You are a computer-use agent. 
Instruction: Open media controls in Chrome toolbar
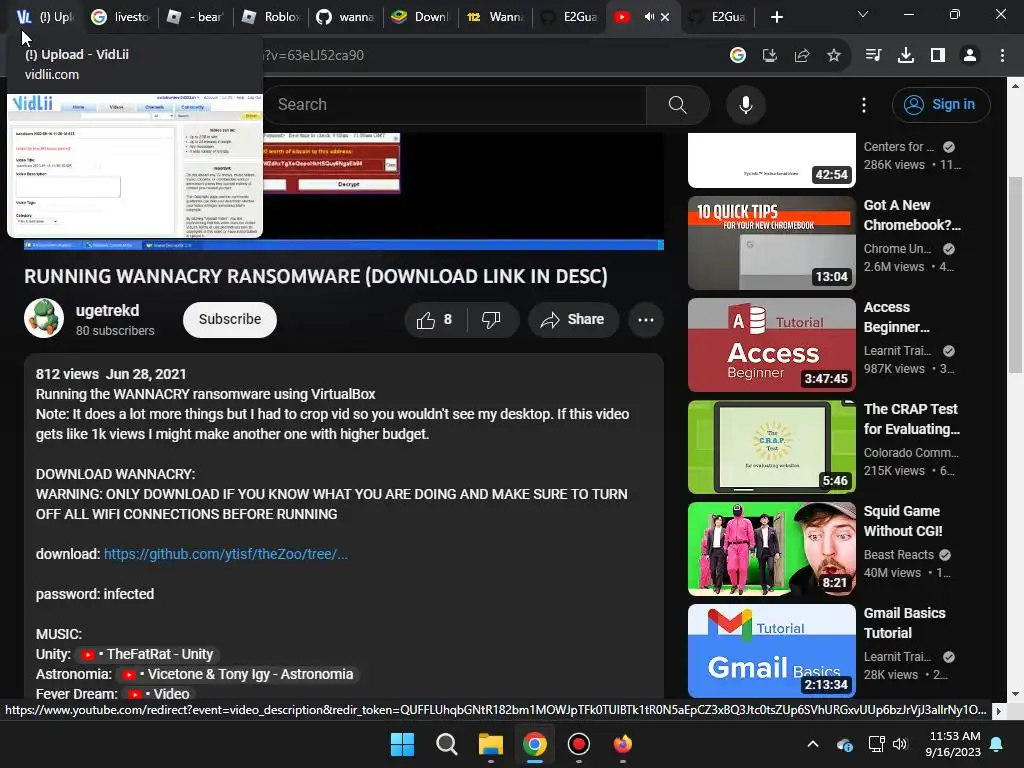pos(873,56)
